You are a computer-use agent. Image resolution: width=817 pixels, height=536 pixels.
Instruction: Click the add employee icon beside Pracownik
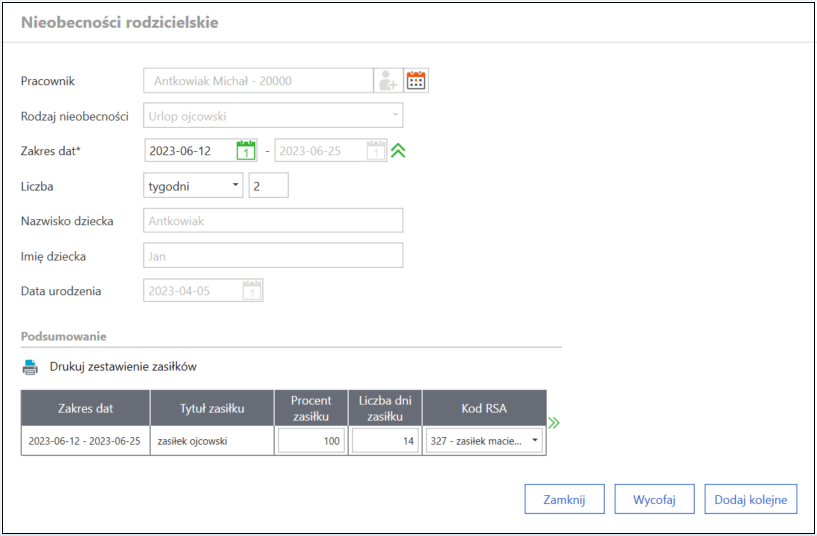point(388,81)
